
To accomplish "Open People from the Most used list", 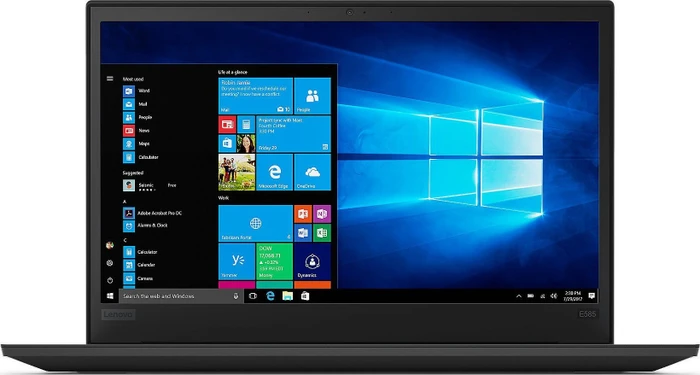I will (x=138, y=117).
